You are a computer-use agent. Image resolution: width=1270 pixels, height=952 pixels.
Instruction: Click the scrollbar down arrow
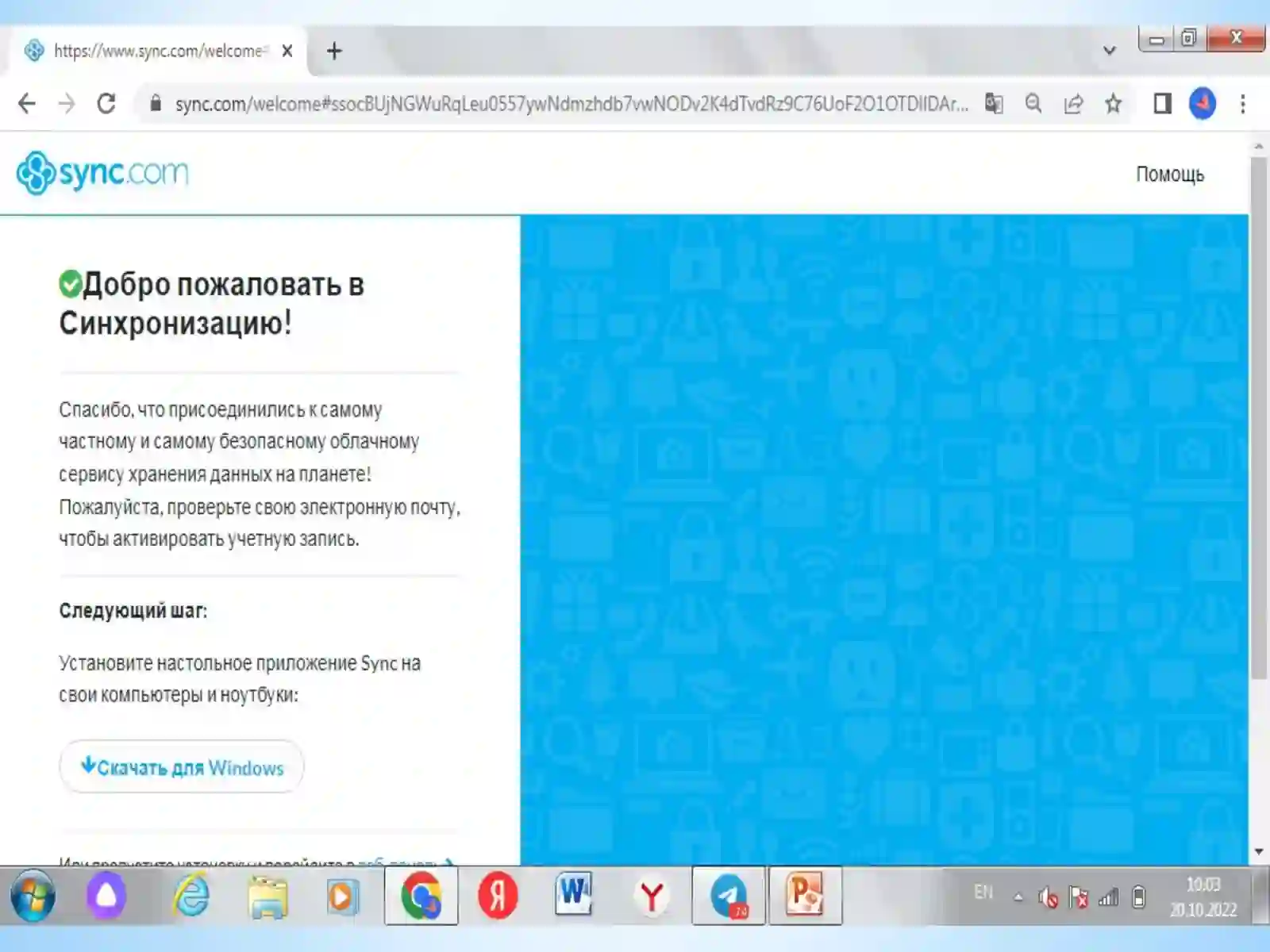(1259, 851)
